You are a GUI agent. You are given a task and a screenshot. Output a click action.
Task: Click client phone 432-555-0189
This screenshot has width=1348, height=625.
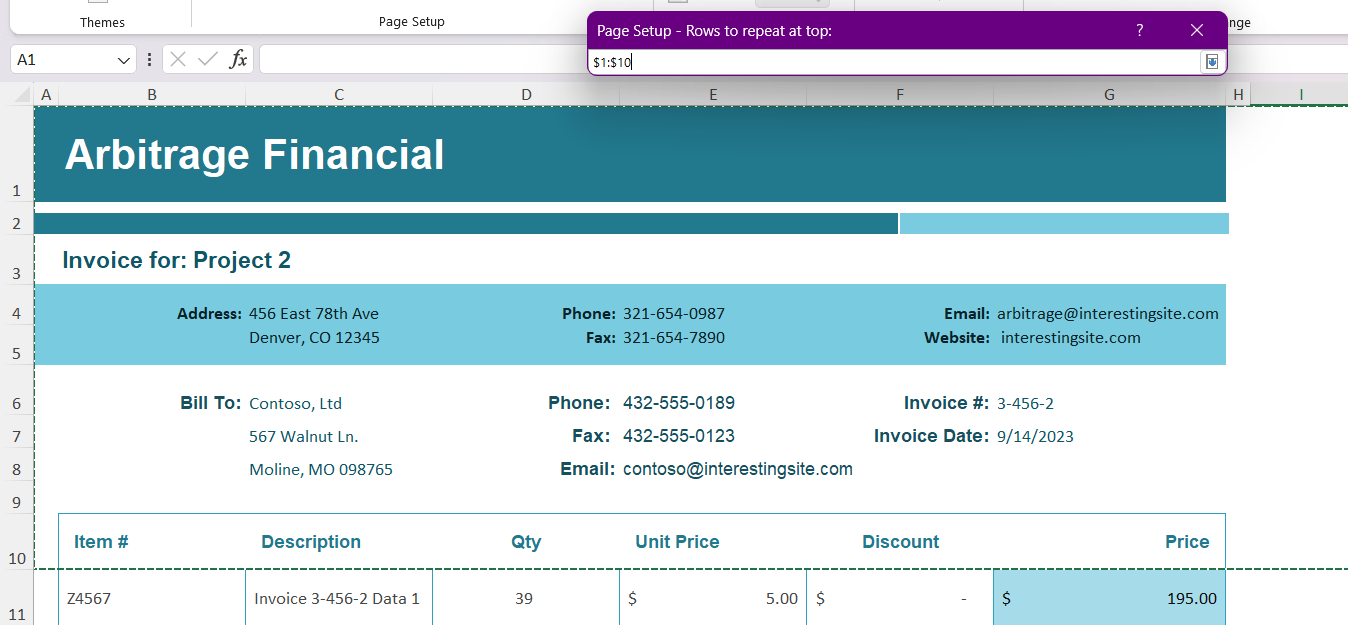click(x=679, y=403)
